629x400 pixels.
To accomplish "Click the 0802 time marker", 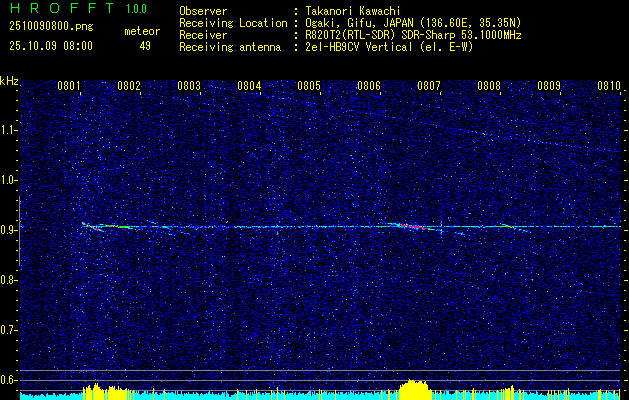I will [129, 86].
